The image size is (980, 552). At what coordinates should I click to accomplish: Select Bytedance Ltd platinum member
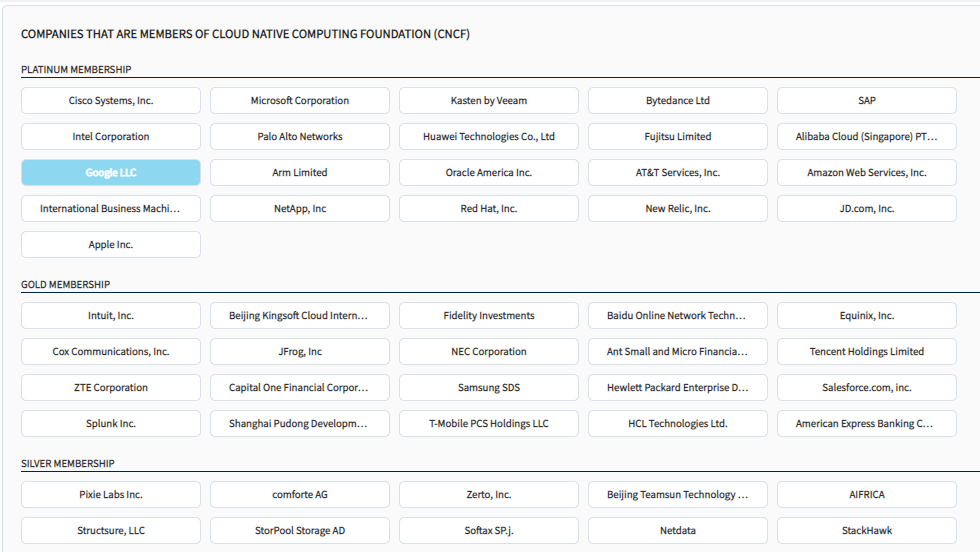(678, 101)
